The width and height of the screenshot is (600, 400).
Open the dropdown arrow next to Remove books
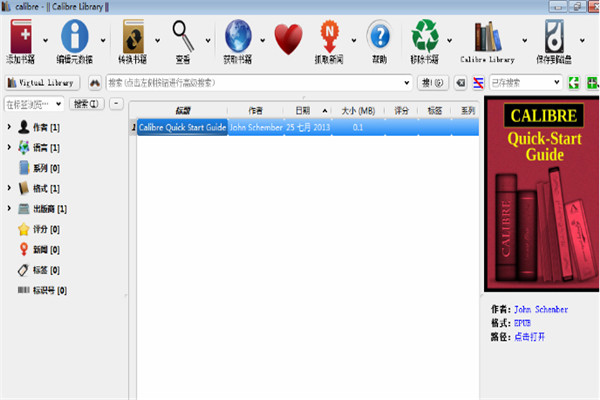[x=449, y=40]
